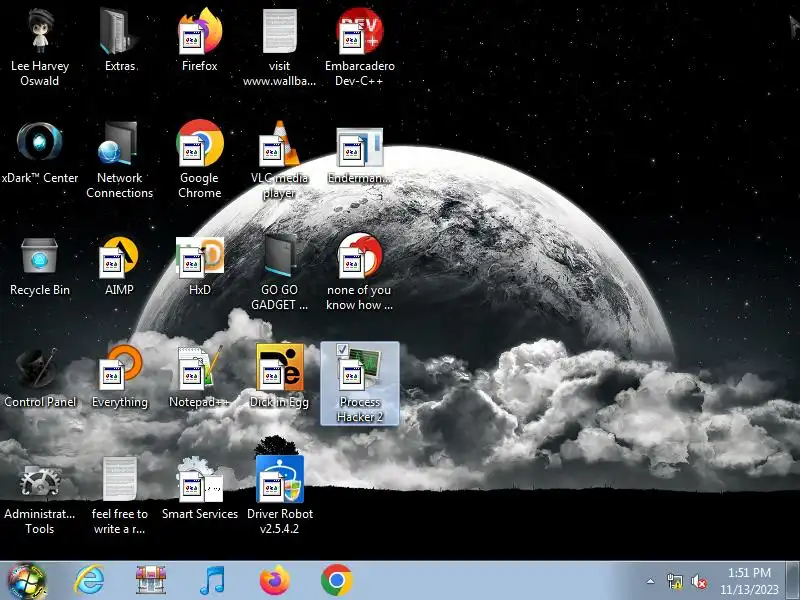Open the muted volume tray icon
Screen dimensions: 800x600
click(x=699, y=581)
